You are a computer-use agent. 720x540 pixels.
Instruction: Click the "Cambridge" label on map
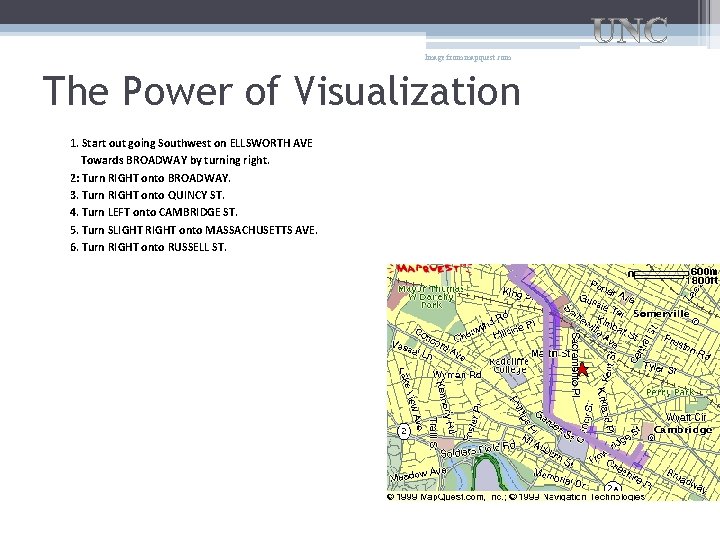[683, 430]
